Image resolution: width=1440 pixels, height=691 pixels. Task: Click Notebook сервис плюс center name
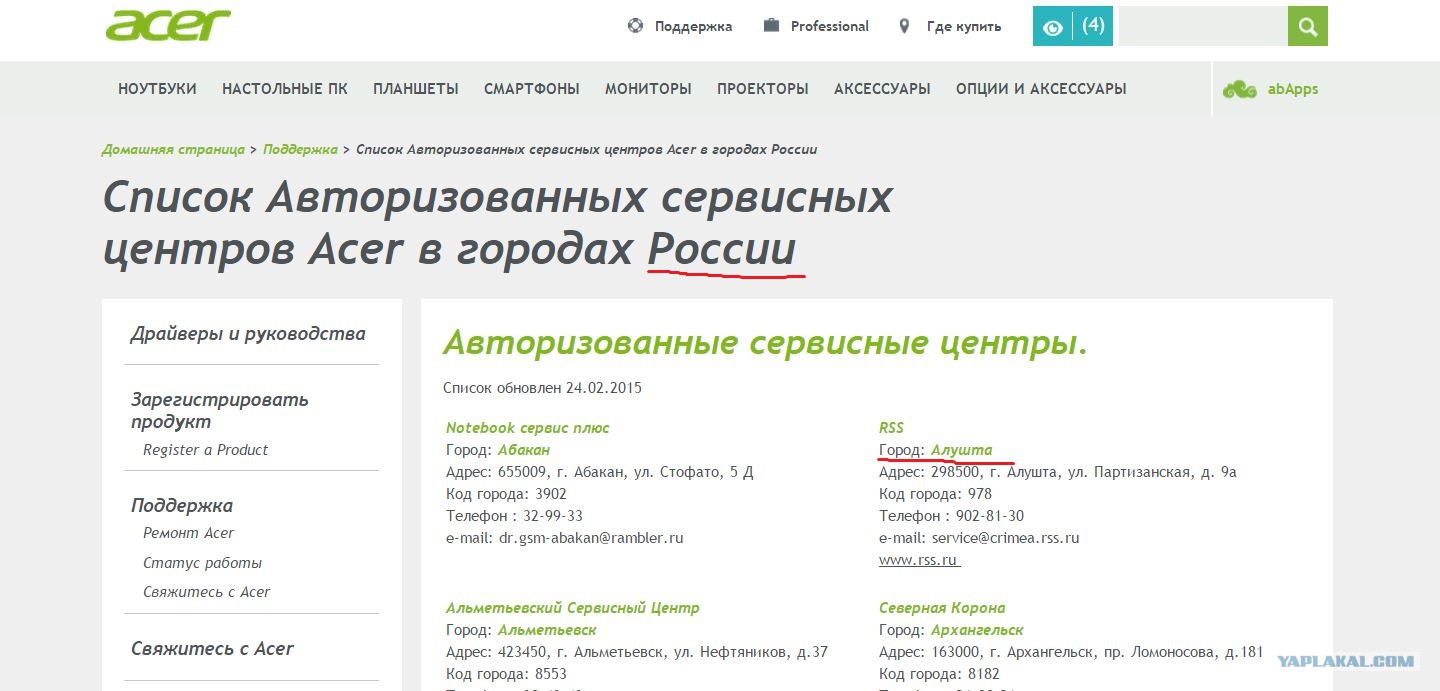pos(528,428)
